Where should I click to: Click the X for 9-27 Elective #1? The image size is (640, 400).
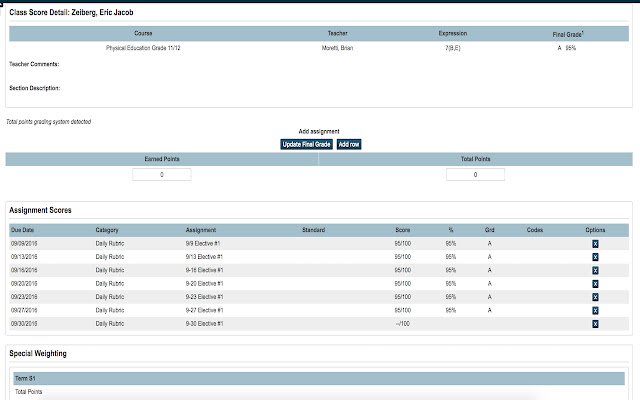click(x=595, y=311)
